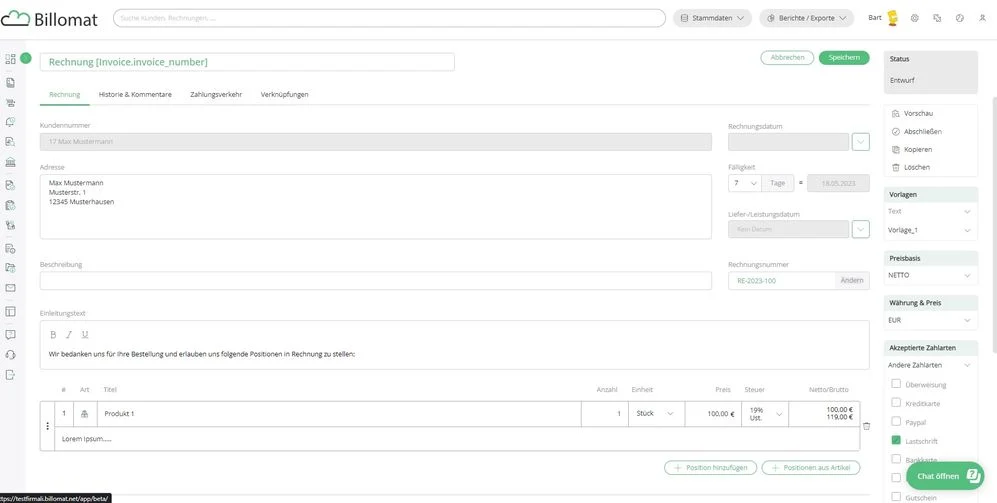997x503 pixels.
Task: Switch to the Zahlungsverkehr tab
Action: pyautogui.click(x=216, y=94)
